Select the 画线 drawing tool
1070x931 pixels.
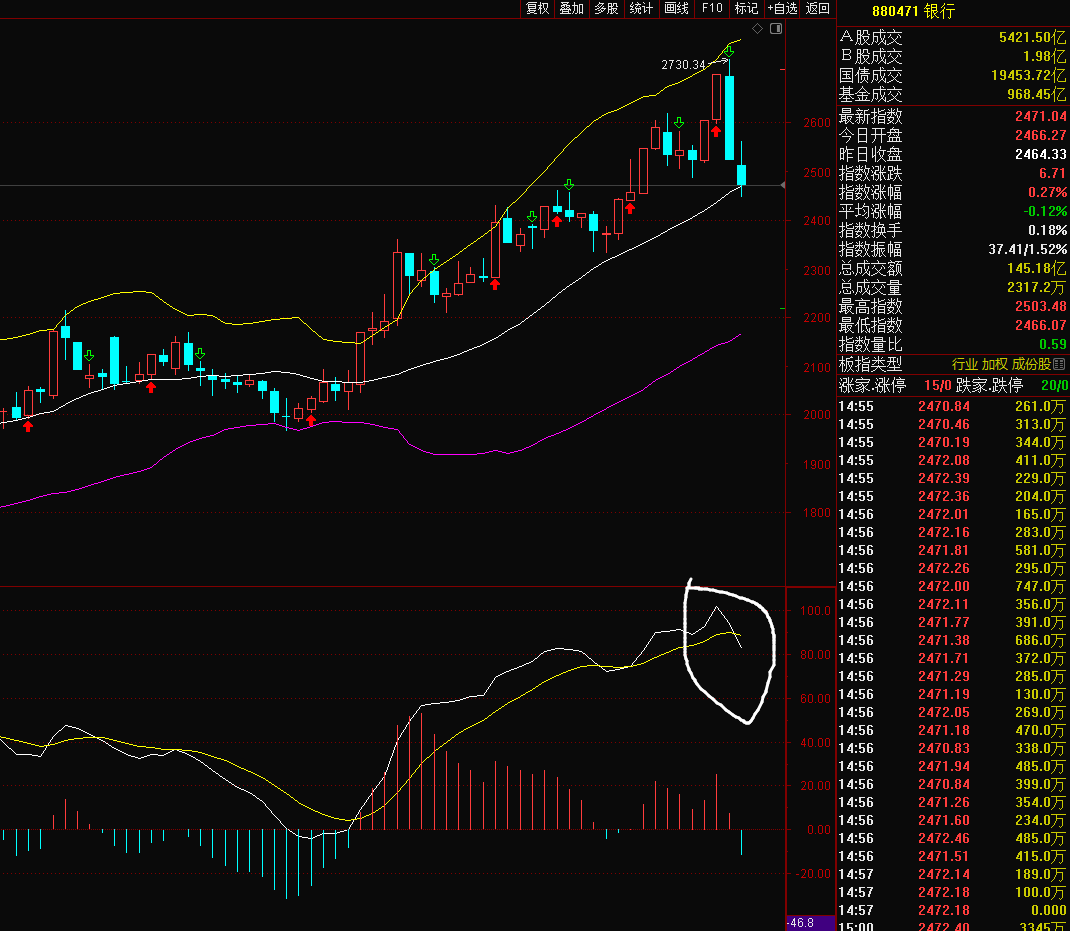[x=677, y=8]
